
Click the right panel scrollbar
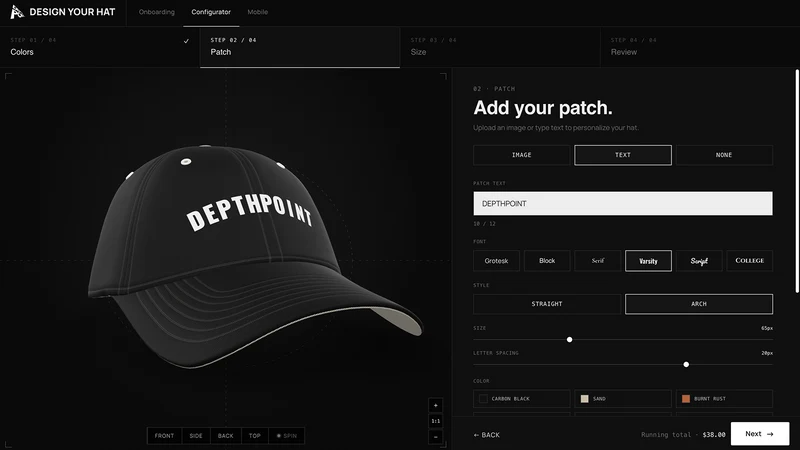(x=797, y=181)
